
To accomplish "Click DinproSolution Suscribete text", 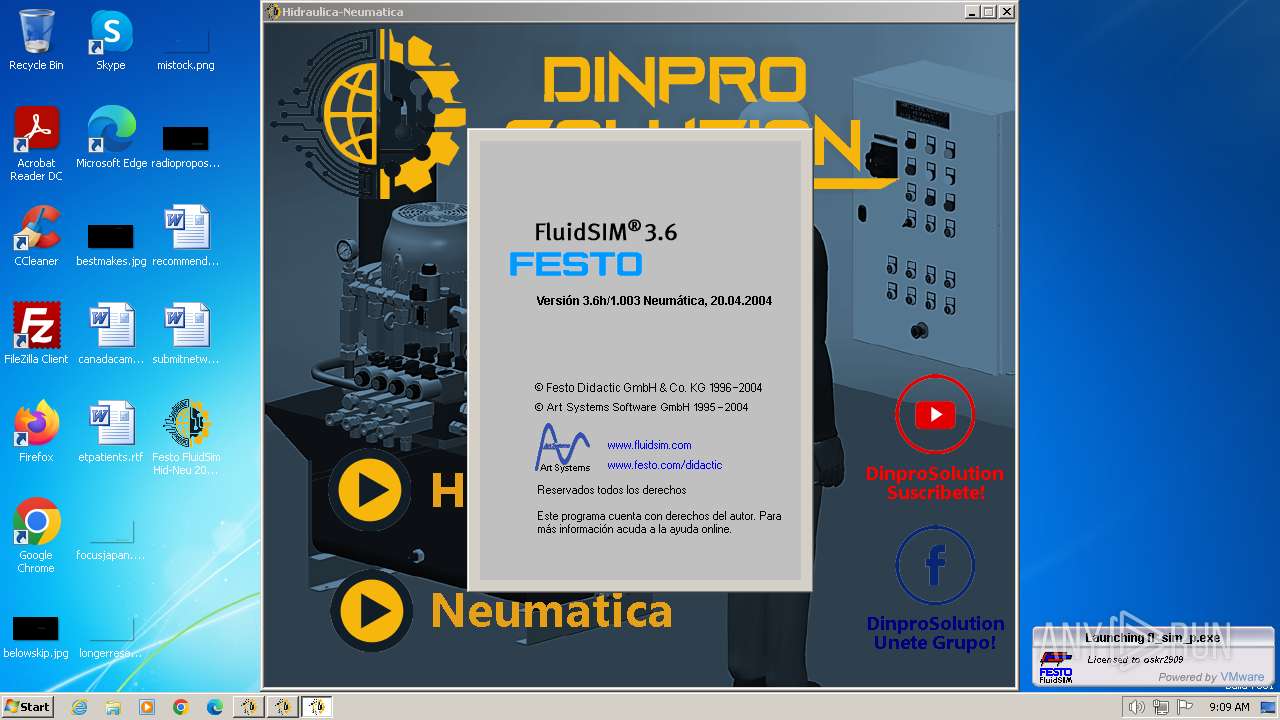I will point(935,483).
